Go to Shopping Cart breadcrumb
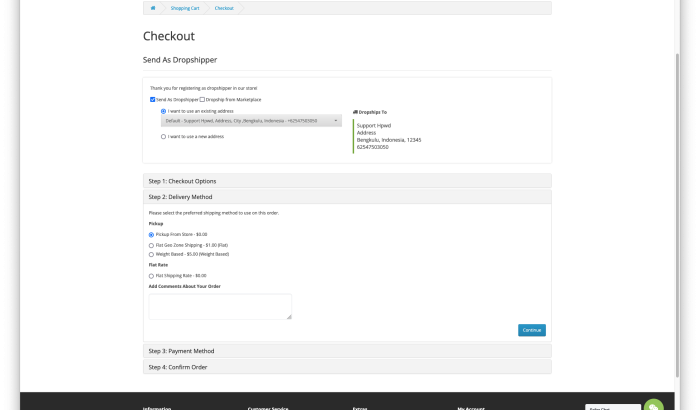The height and width of the screenshot is (410, 700). [x=185, y=8]
